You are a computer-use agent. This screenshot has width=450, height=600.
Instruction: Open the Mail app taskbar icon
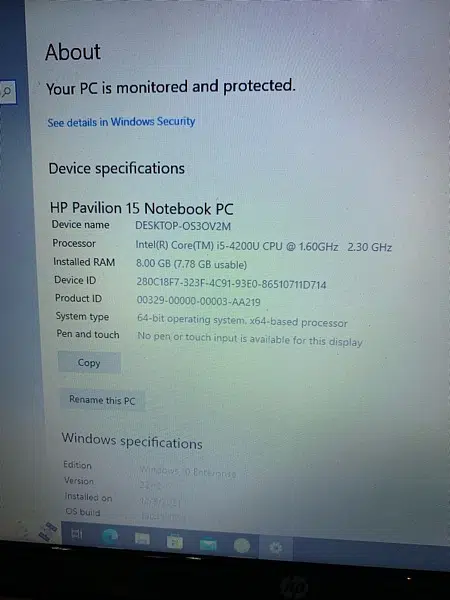208,544
